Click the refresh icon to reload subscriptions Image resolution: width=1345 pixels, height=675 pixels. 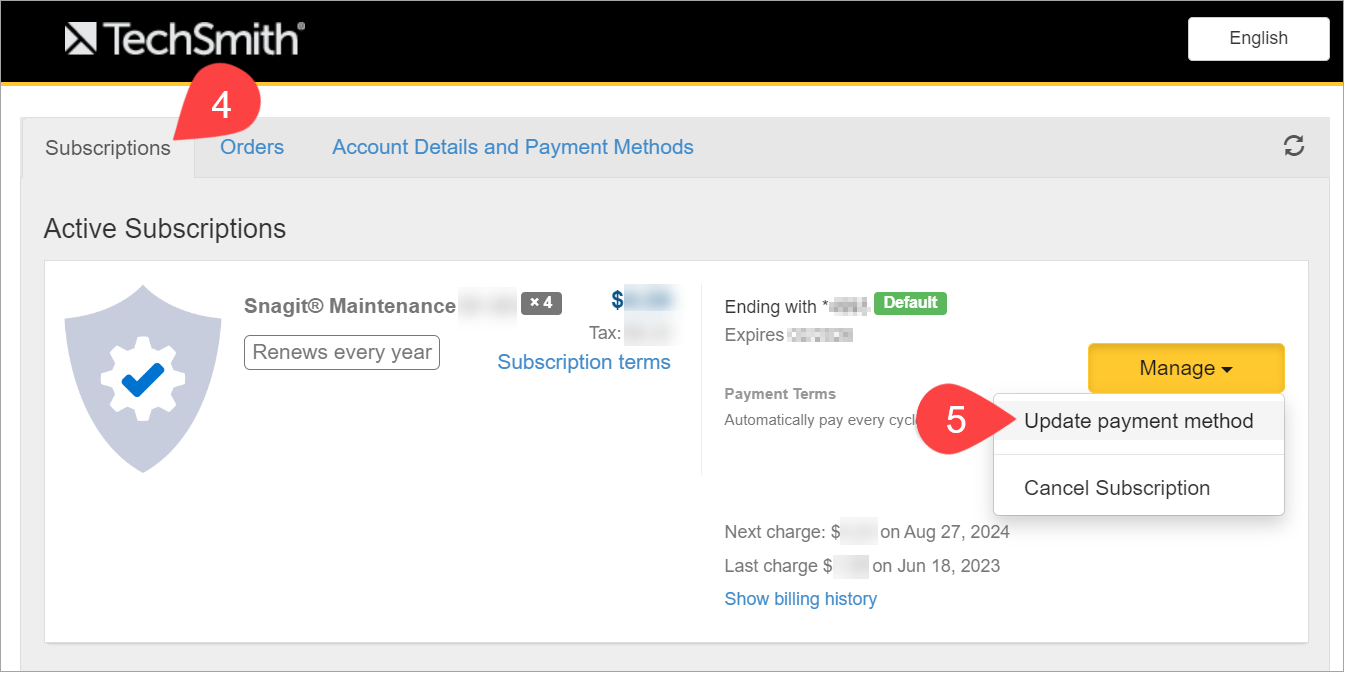(1294, 146)
